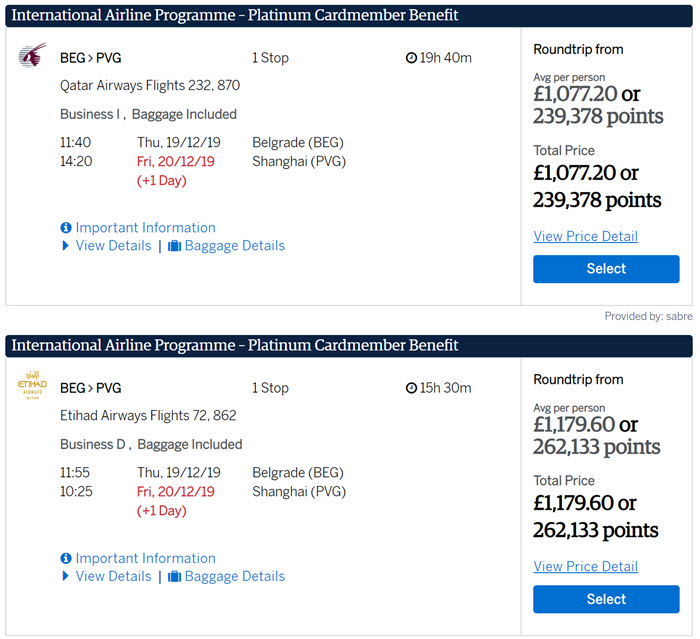Screen dimensions: 700x639
Task: Open View Price Detail for Qatar fare
Action: [x=585, y=236]
